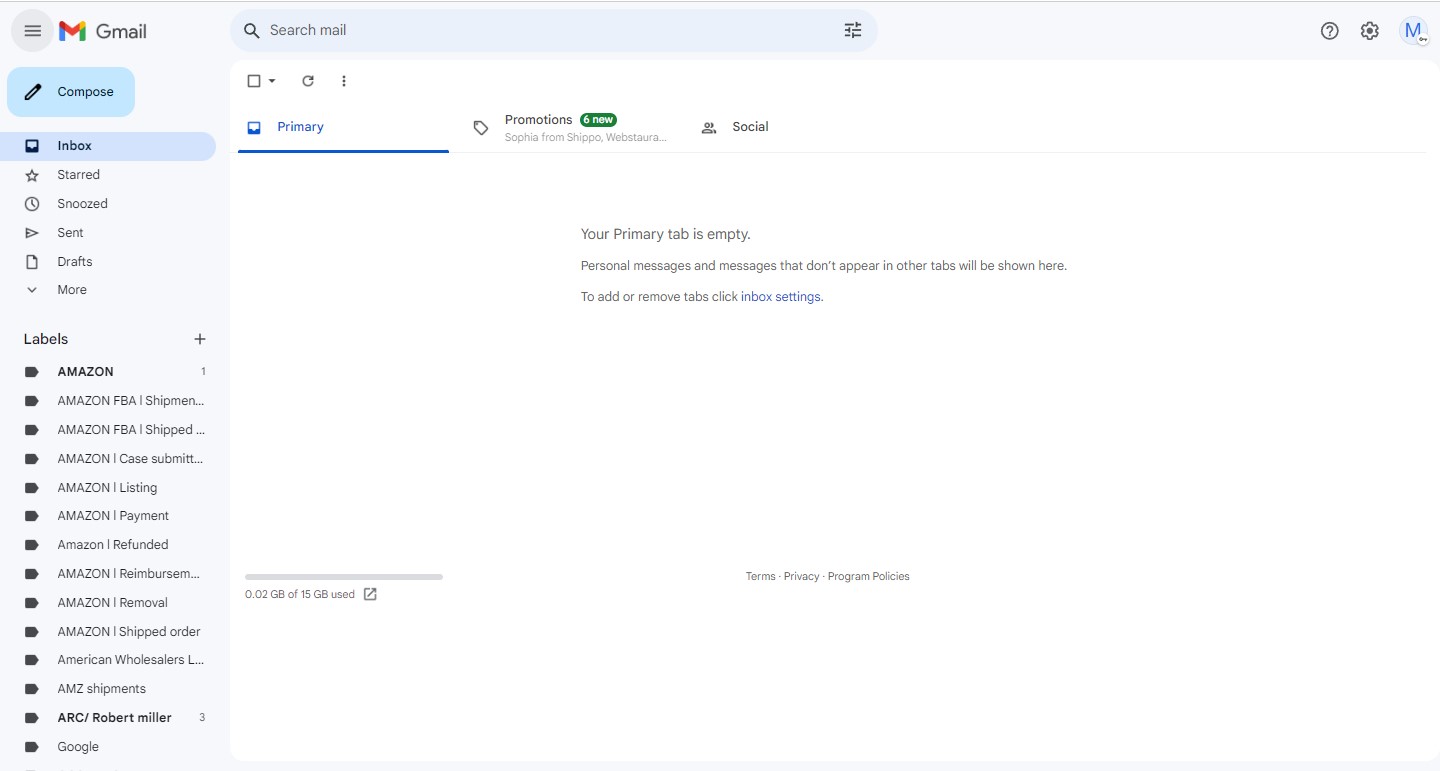This screenshot has height=771, width=1440.
Task: Open the AMAZON | Removal label
Action: click(x=108, y=603)
